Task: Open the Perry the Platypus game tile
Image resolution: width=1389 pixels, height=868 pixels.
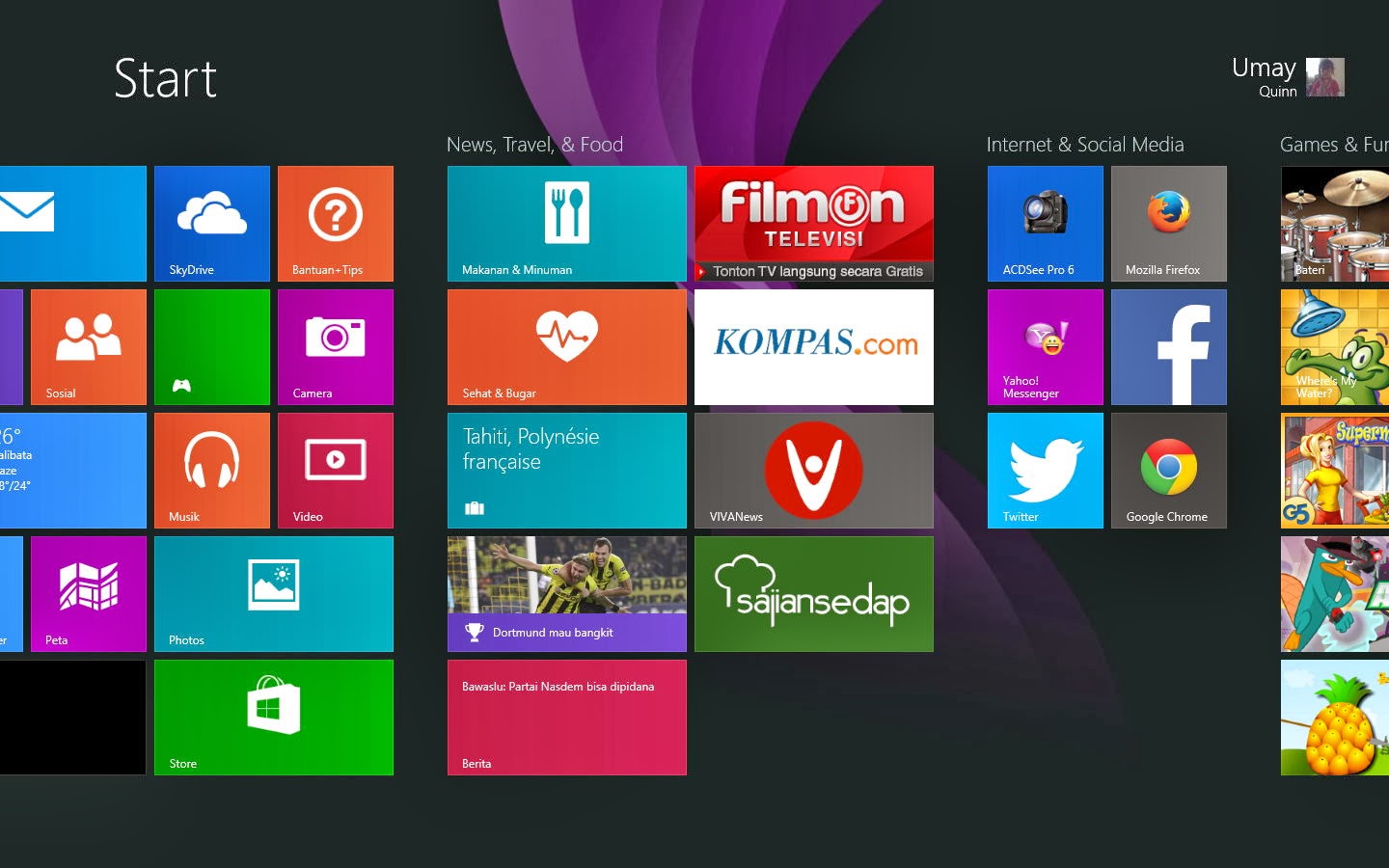Action: pyautogui.click(x=1335, y=594)
